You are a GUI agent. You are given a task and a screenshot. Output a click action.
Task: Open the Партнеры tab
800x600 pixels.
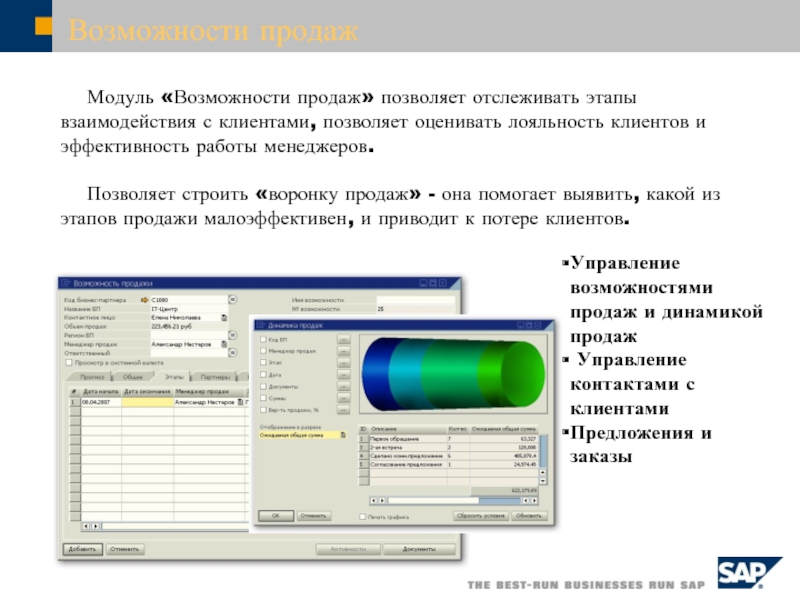coord(215,377)
